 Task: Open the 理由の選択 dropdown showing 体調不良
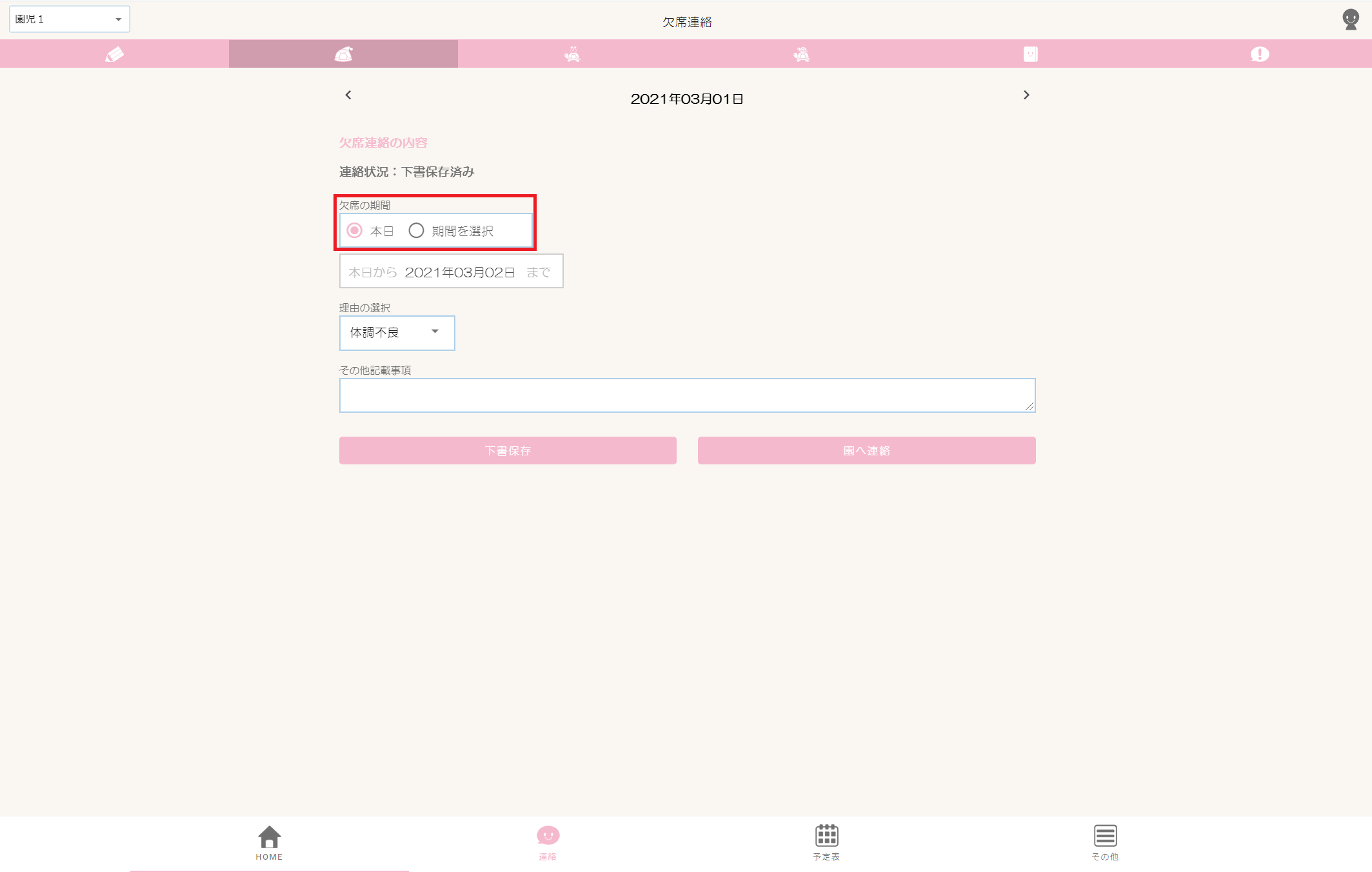pyautogui.click(x=397, y=333)
